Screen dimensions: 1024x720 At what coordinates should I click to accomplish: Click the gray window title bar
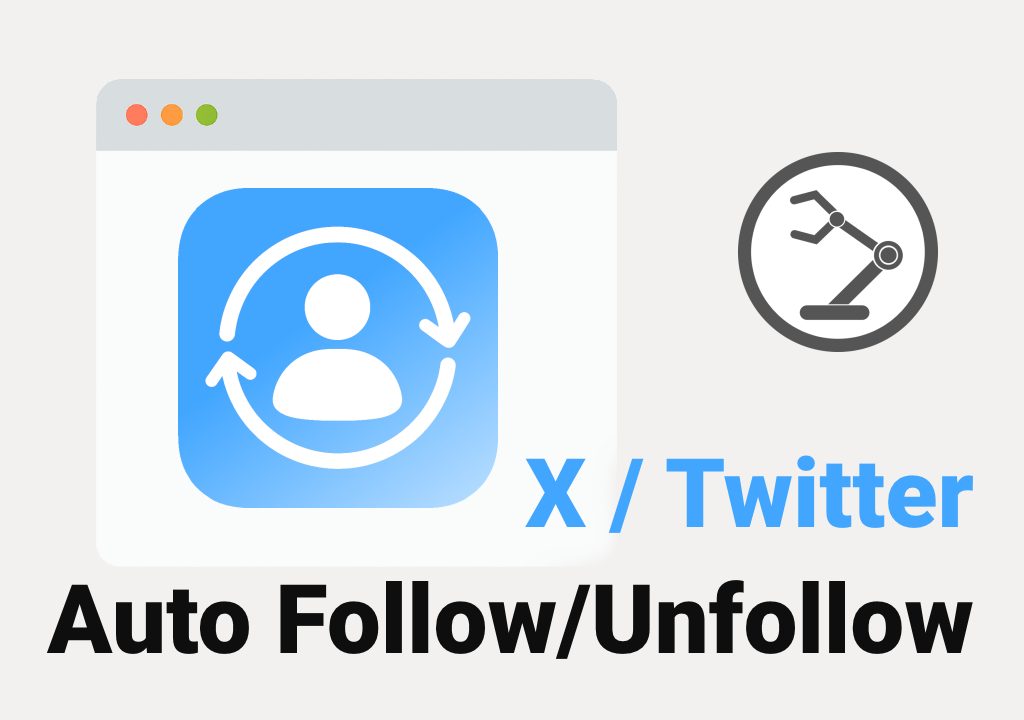(x=357, y=115)
